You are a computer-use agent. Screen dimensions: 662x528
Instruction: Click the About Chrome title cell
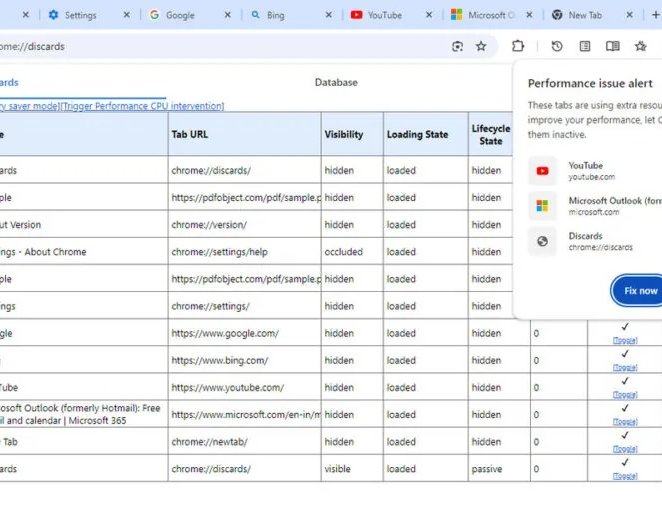(84, 252)
